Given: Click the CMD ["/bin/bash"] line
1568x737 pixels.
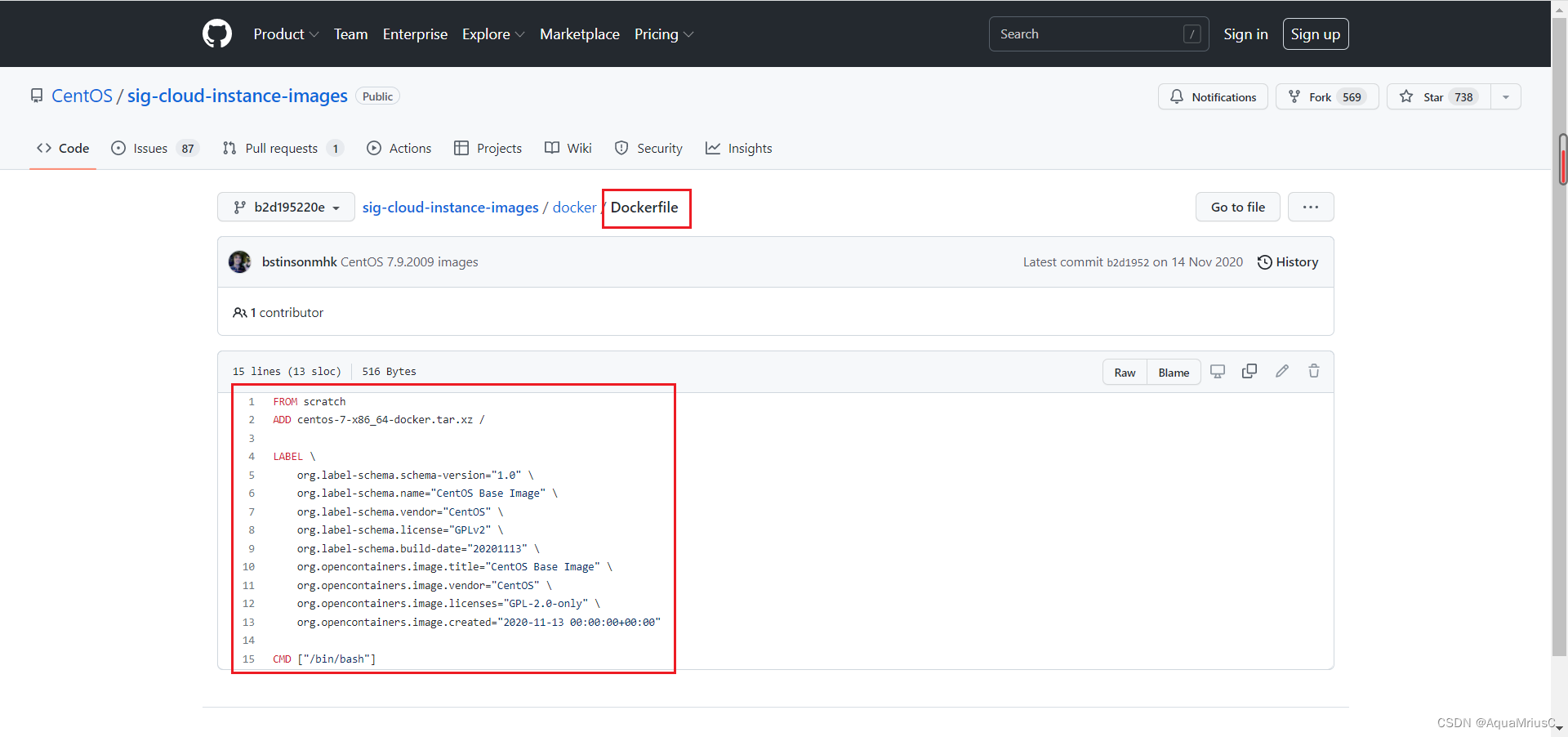Looking at the screenshot, I should tap(324, 659).
